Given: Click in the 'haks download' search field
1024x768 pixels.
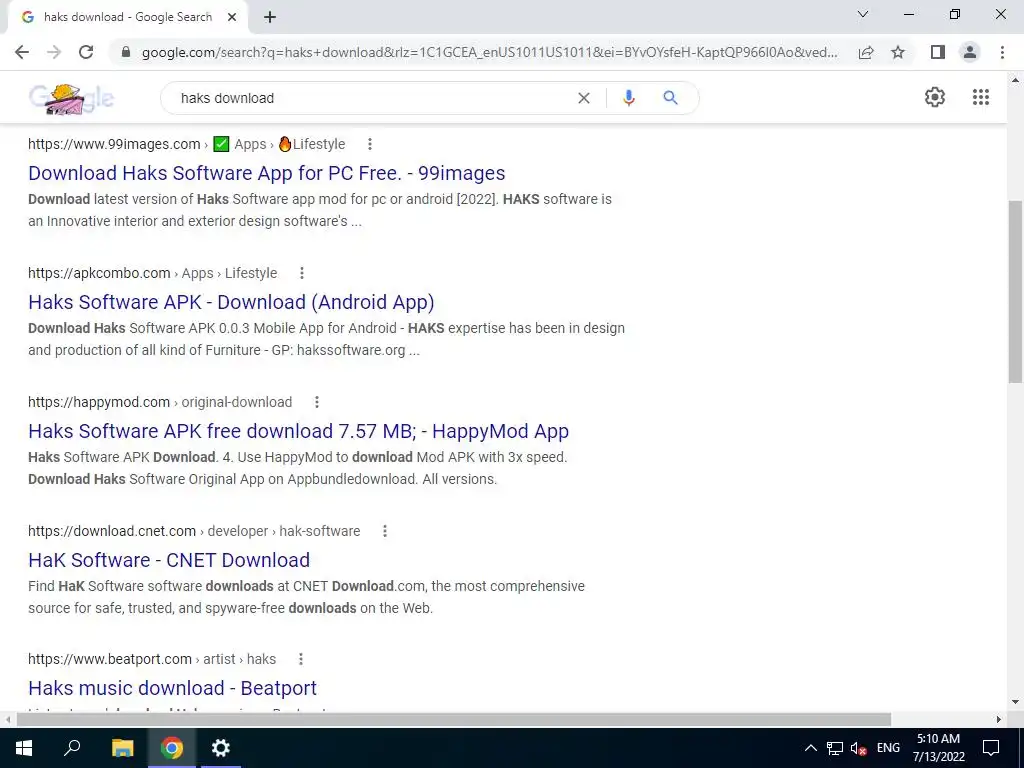Looking at the screenshot, I should pos(372,98).
